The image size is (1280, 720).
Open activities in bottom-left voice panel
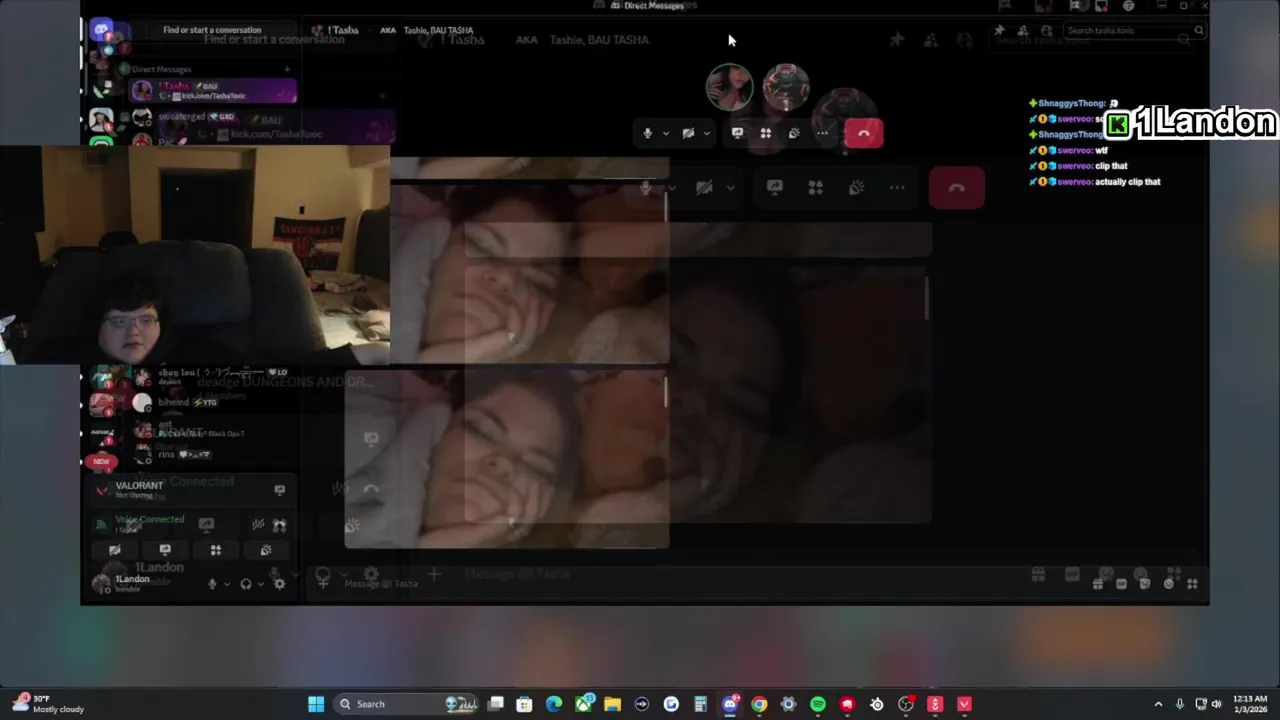pyautogui.click(x=215, y=550)
